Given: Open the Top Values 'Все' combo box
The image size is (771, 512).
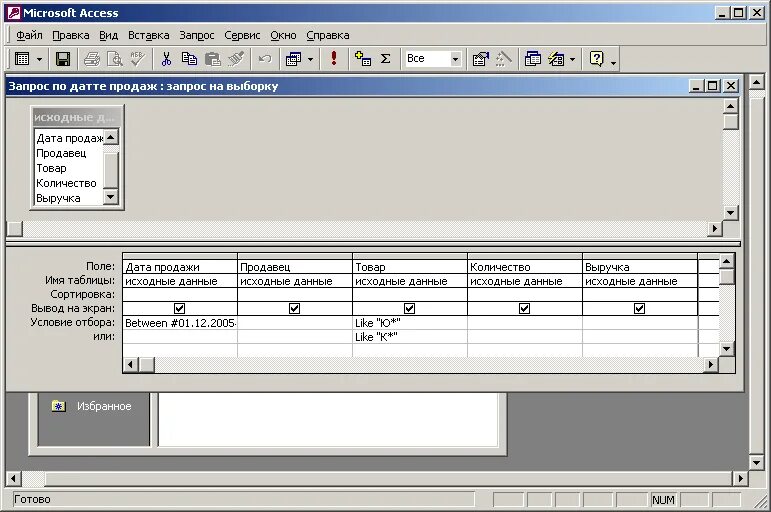Looking at the screenshot, I should [x=433, y=59].
